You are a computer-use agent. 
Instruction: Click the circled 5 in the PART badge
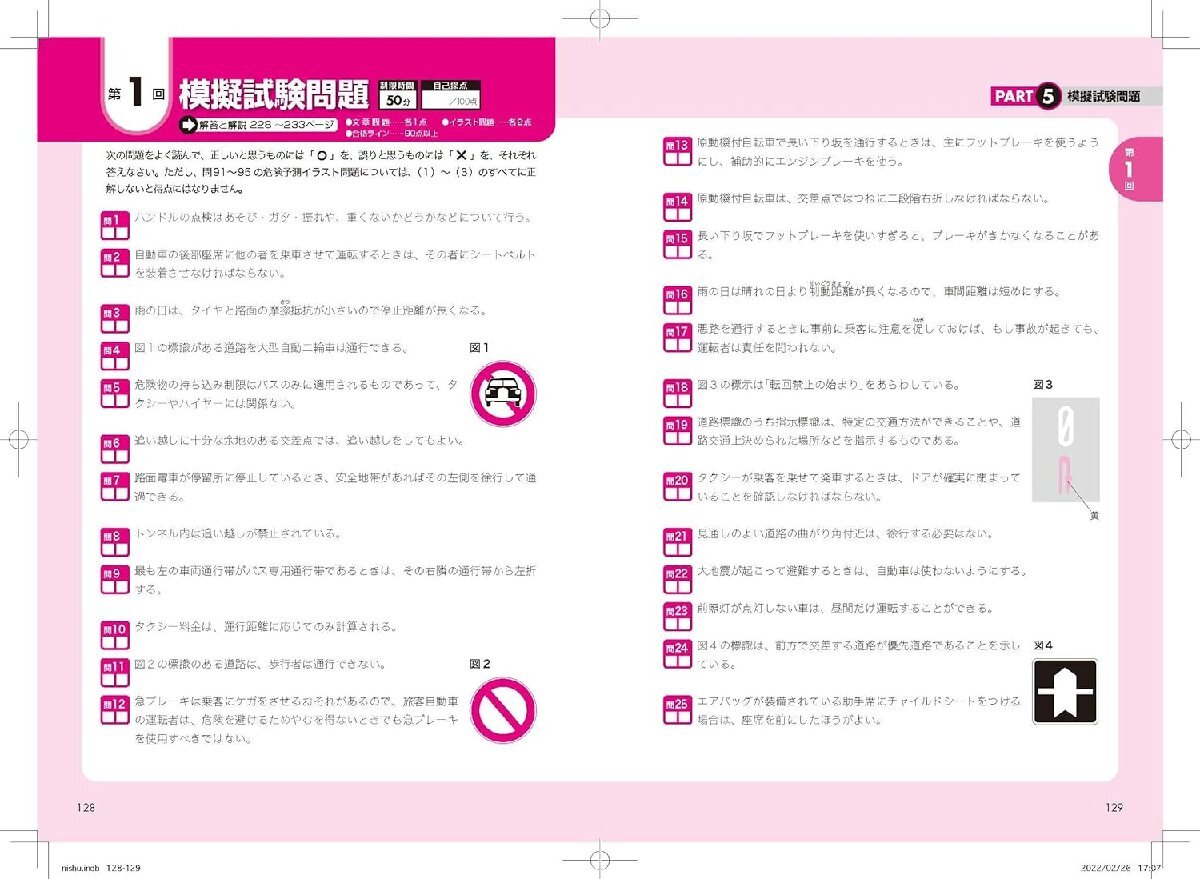pyautogui.click(x=1047, y=96)
